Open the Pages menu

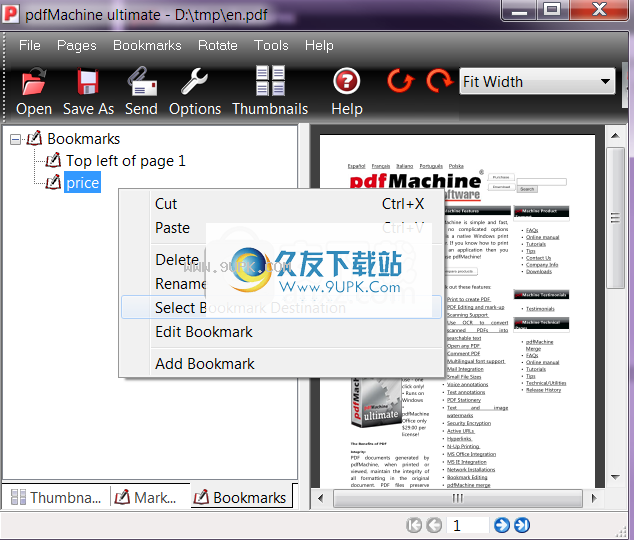click(77, 45)
